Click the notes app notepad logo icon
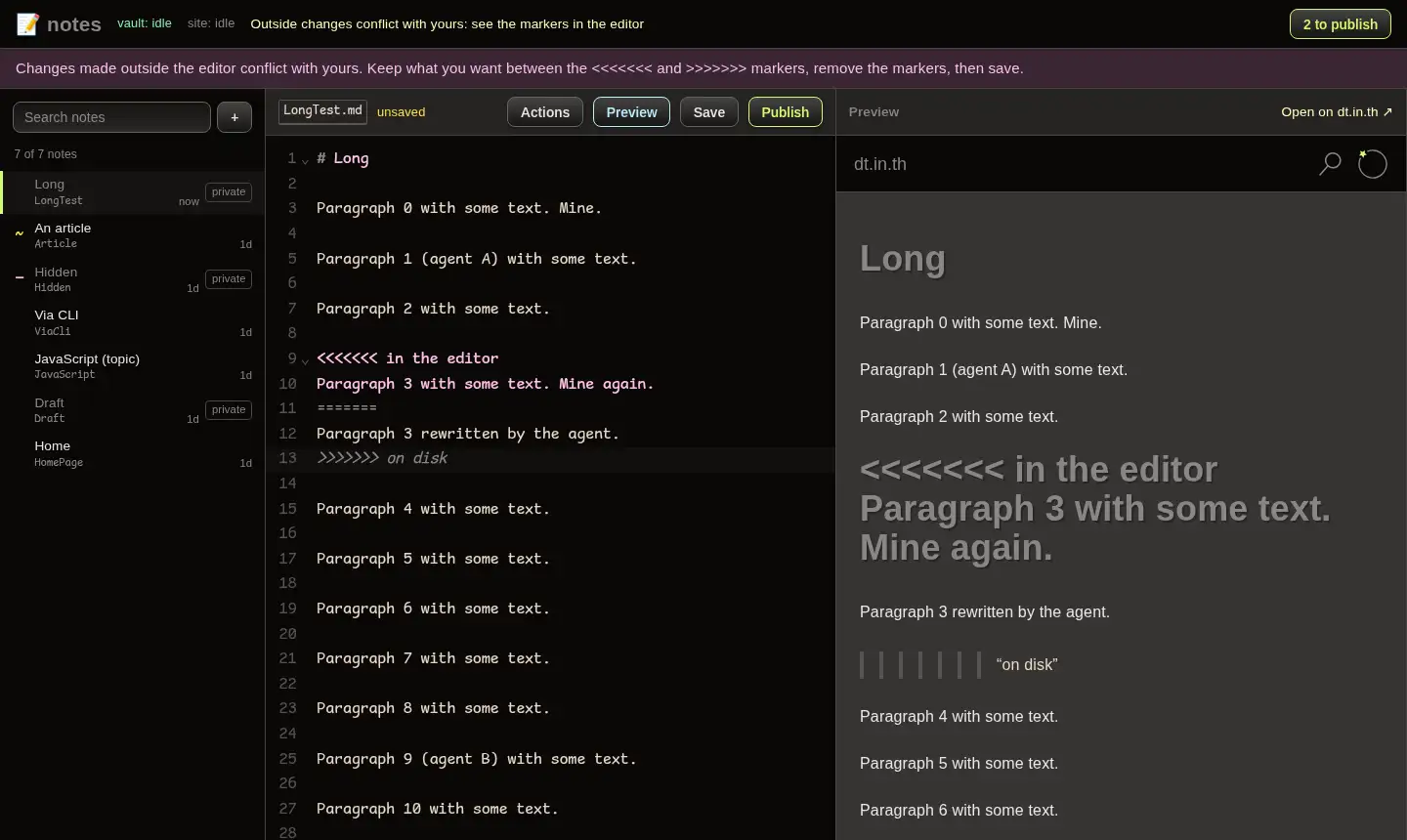The width and height of the screenshot is (1407, 840). tap(27, 24)
